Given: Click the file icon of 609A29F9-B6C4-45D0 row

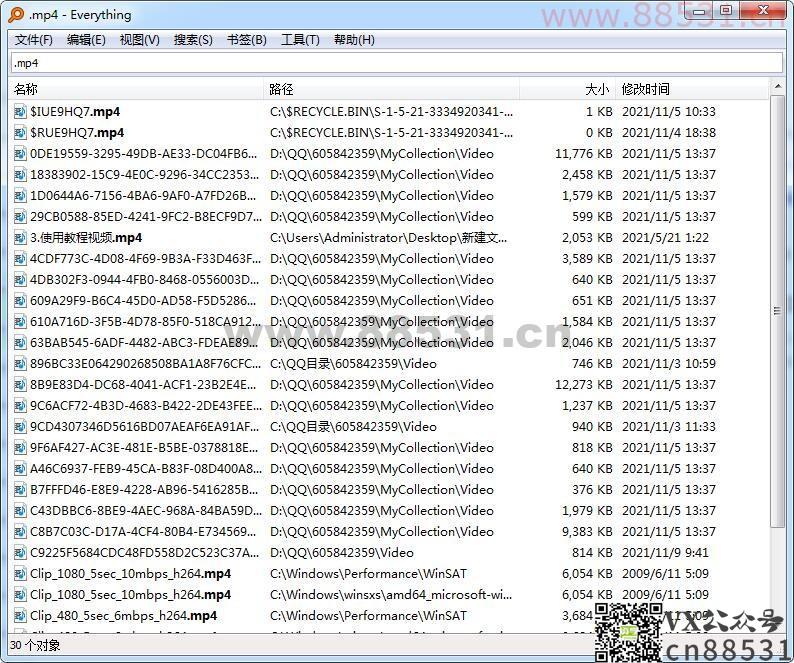Looking at the screenshot, I should click(20, 301).
